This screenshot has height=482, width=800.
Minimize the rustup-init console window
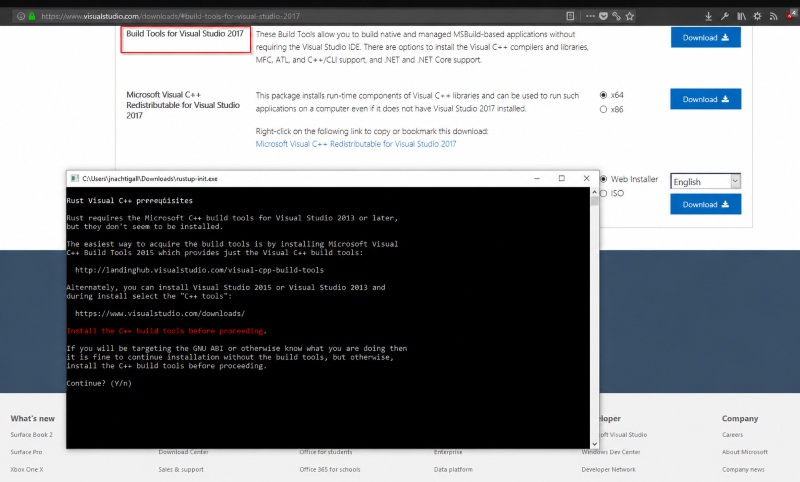pyautogui.click(x=537, y=179)
